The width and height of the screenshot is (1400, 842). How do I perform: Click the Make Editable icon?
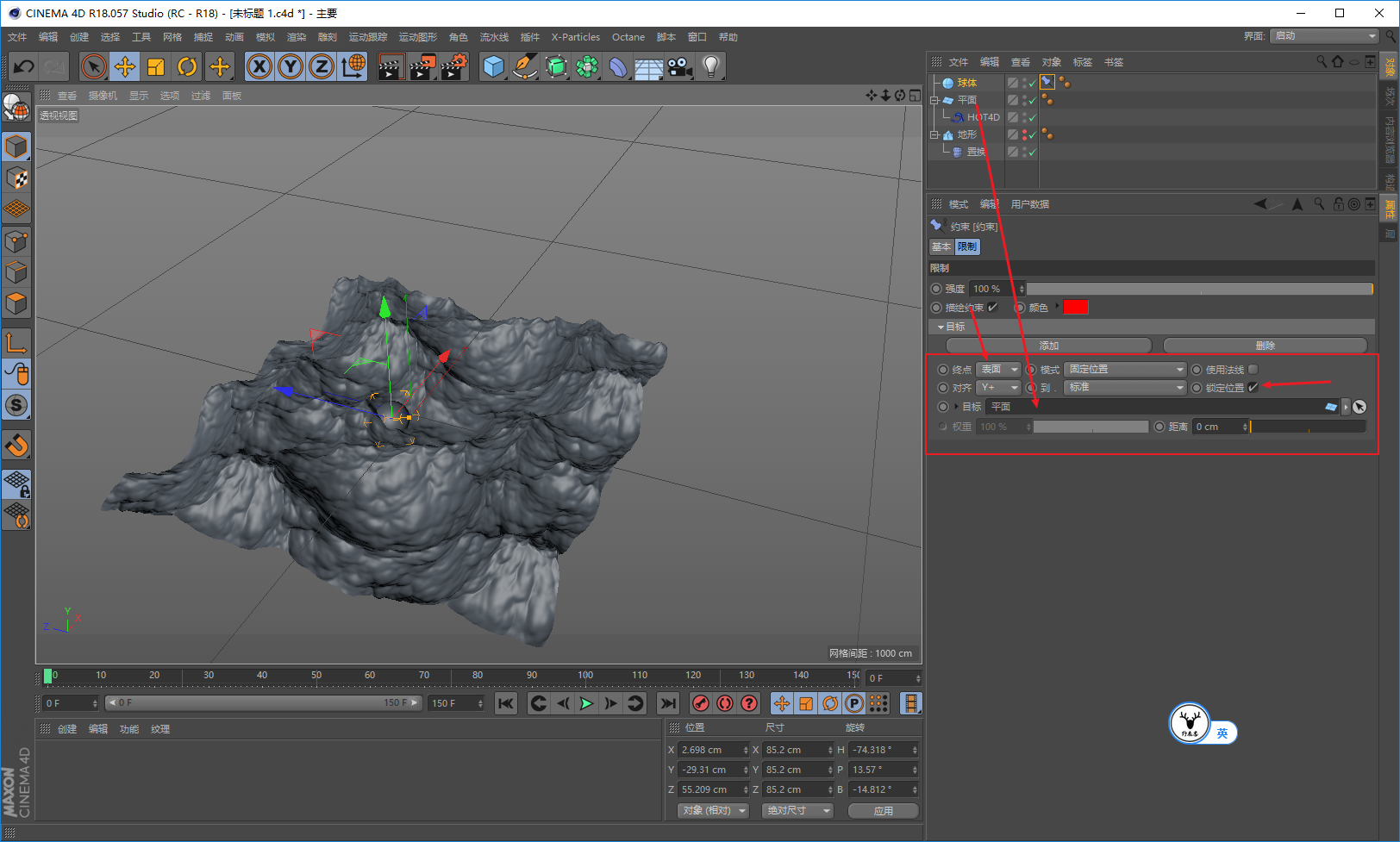(x=16, y=107)
